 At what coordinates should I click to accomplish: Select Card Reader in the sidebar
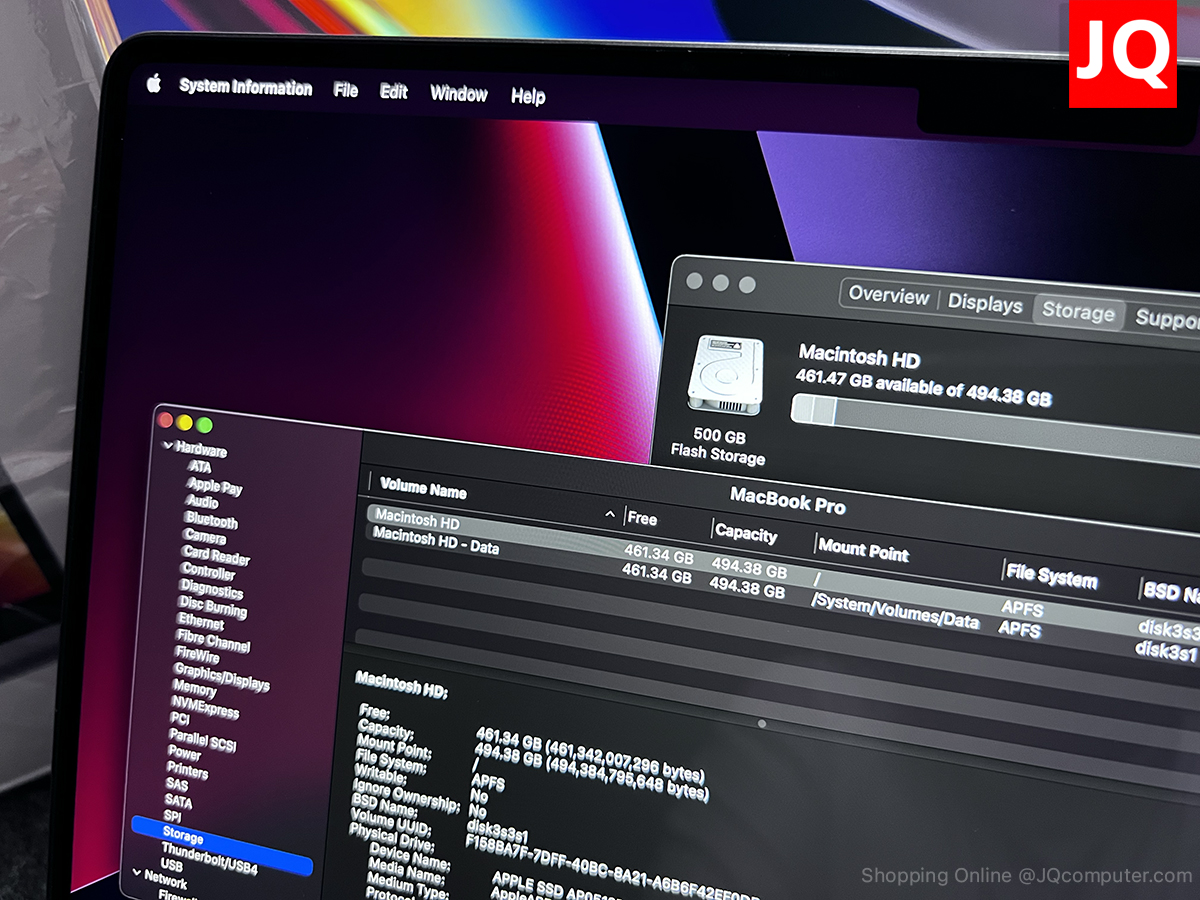pyautogui.click(x=216, y=557)
